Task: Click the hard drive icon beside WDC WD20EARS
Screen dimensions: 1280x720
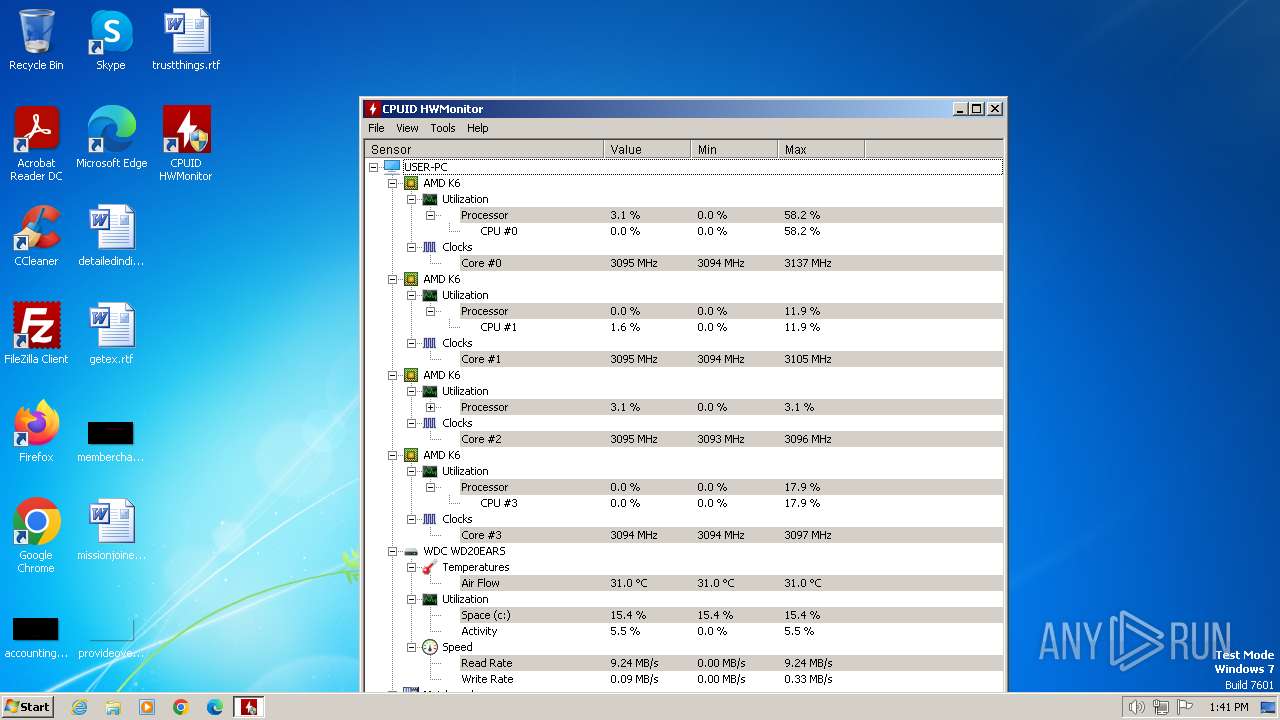Action: [x=411, y=551]
